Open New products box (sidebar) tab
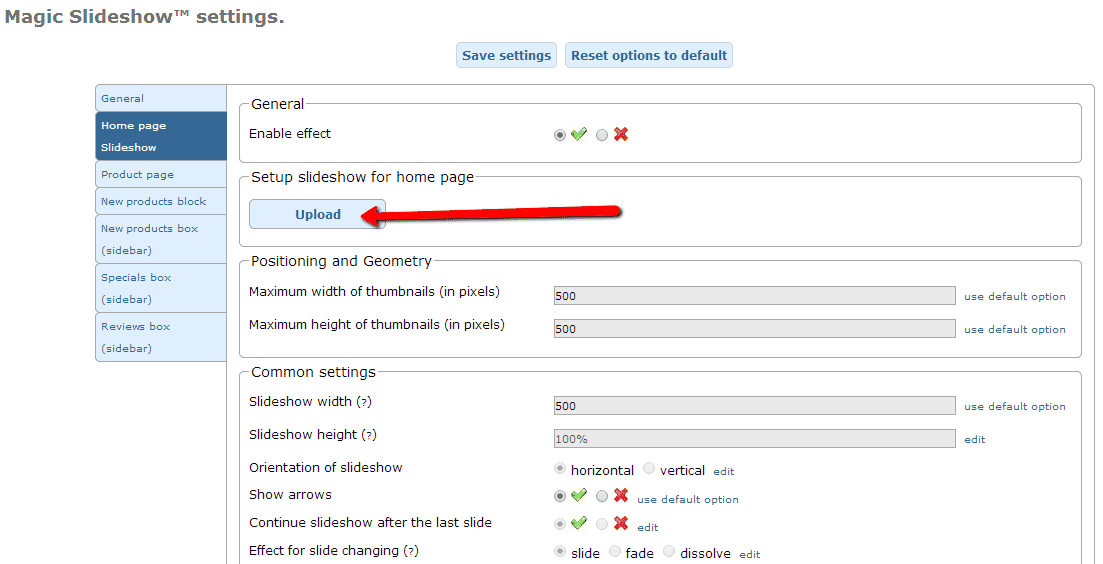 point(161,239)
